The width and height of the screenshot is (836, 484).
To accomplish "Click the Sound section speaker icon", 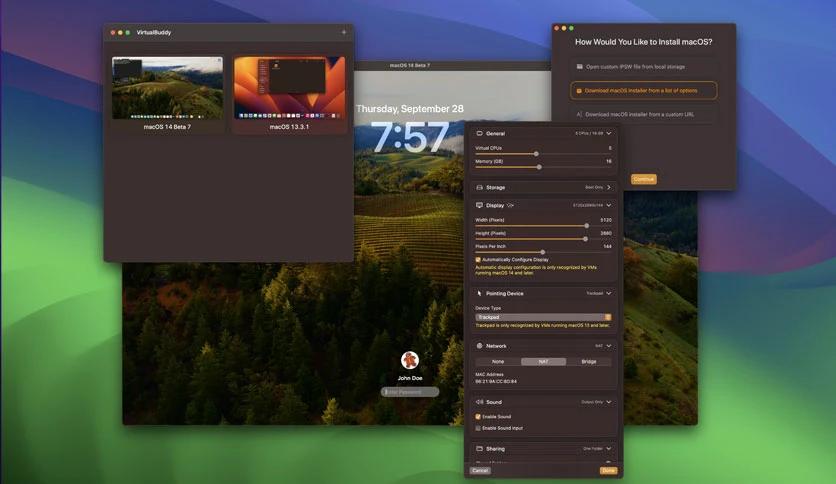I will point(479,402).
